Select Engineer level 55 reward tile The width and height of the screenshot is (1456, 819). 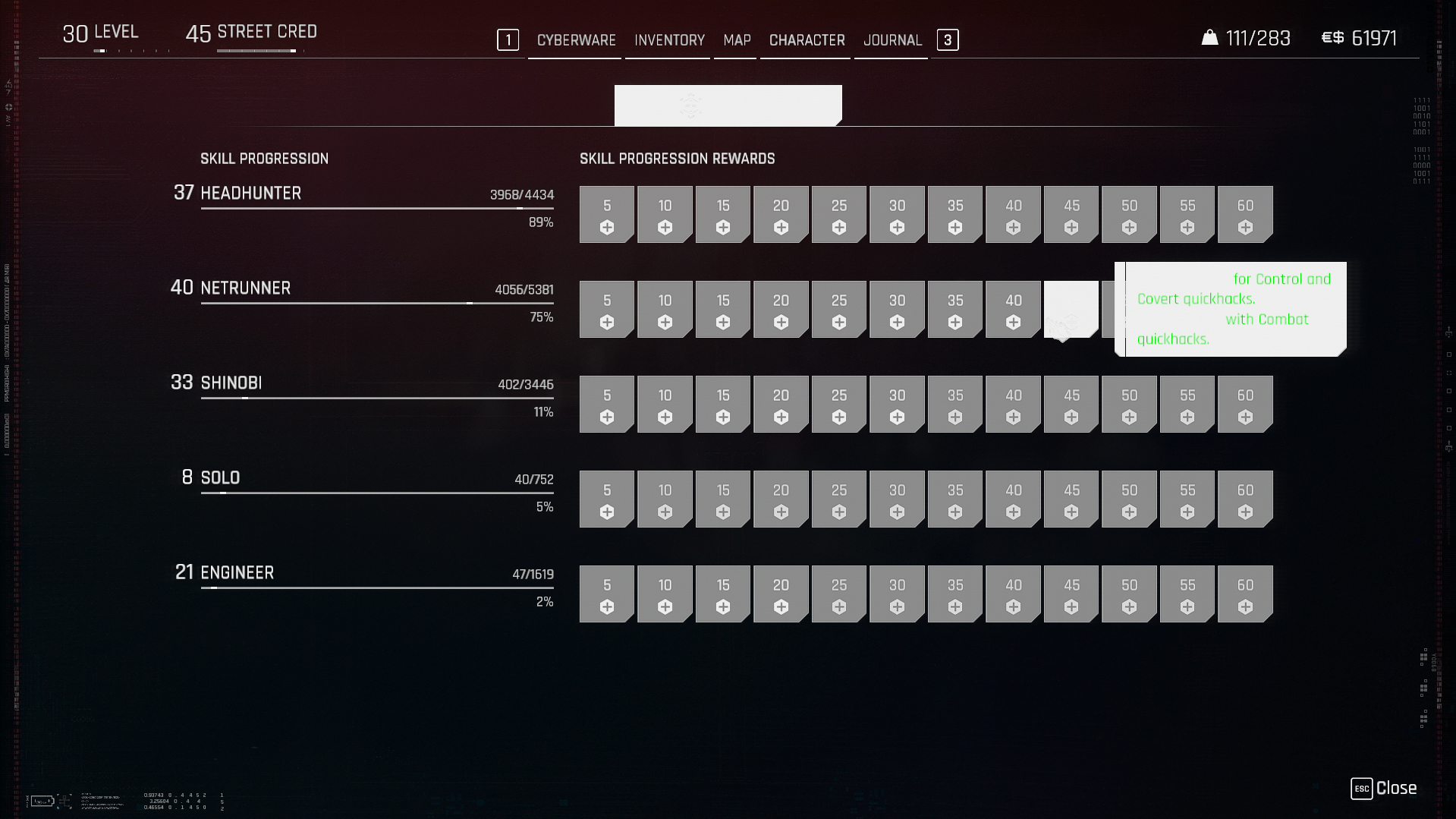point(1187,594)
